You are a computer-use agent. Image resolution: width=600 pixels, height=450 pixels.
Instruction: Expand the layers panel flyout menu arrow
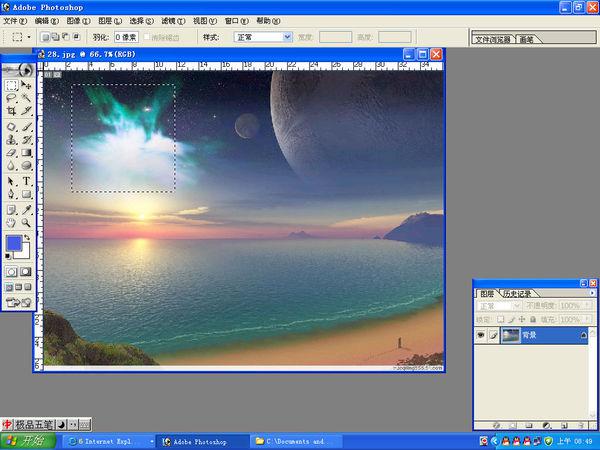pyautogui.click(x=592, y=293)
